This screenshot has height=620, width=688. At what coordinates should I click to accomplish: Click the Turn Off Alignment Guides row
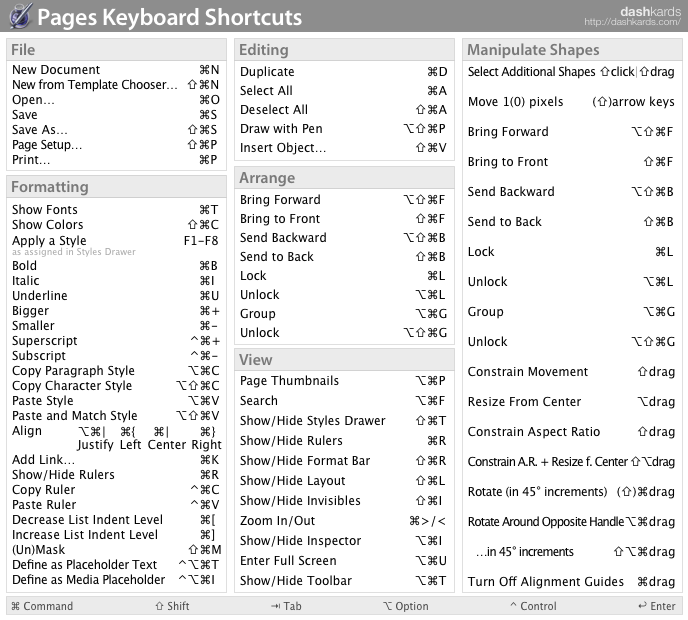tap(571, 581)
